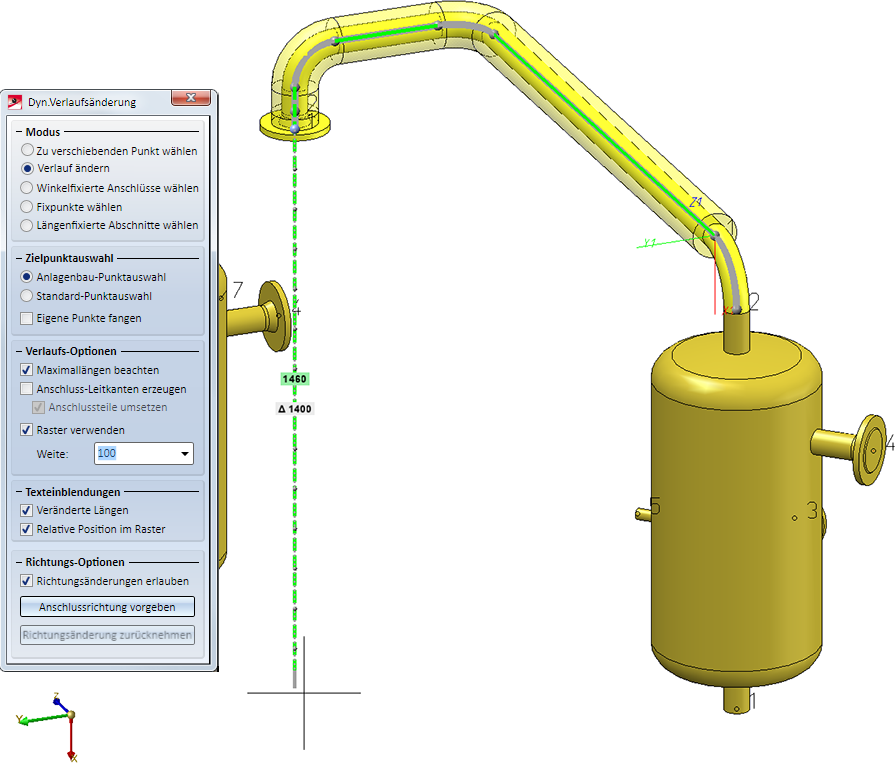This screenshot has height=763, width=895.
Task: Toggle 'Raster verwenden' checkbox
Action: click(x=27, y=430)
